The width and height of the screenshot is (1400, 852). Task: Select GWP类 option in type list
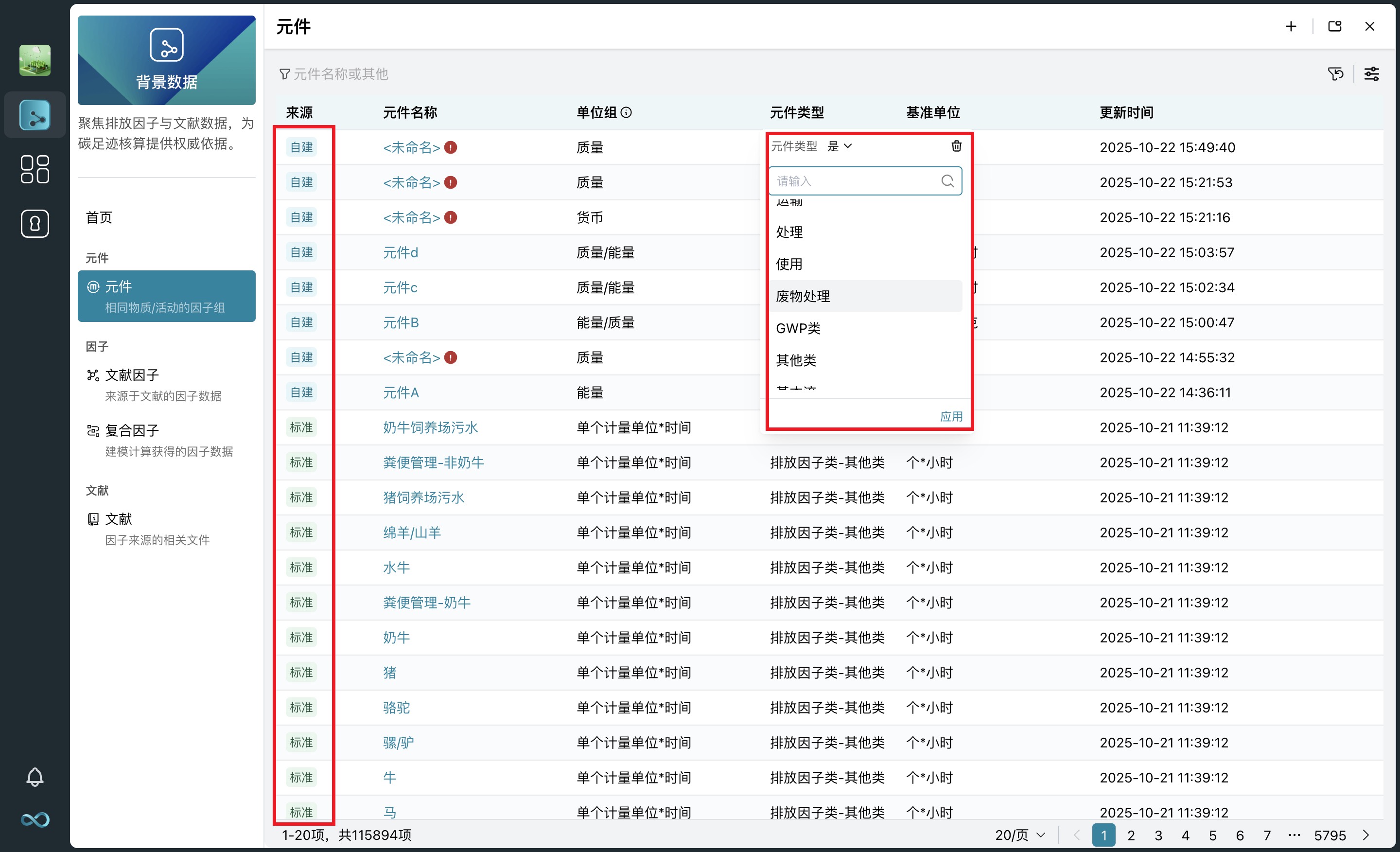798,328
